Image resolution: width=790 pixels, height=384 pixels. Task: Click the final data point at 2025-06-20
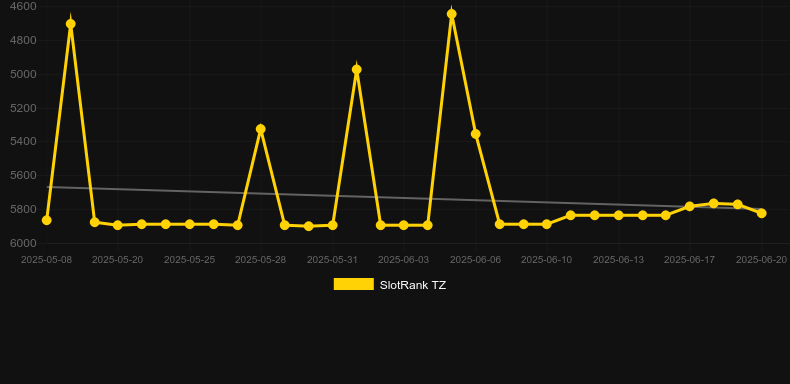[x=761, y=214]
